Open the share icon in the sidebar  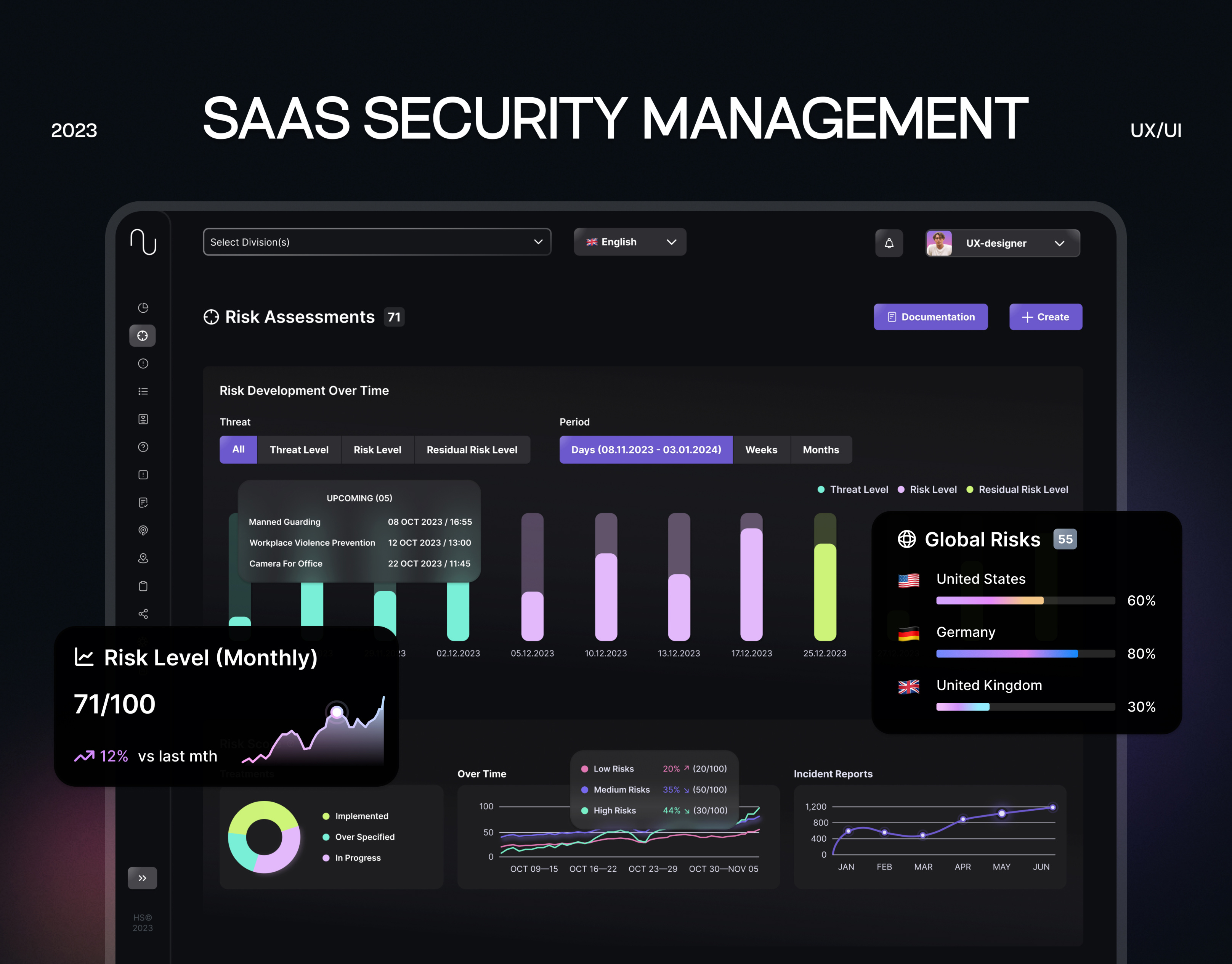click(143, 614)
